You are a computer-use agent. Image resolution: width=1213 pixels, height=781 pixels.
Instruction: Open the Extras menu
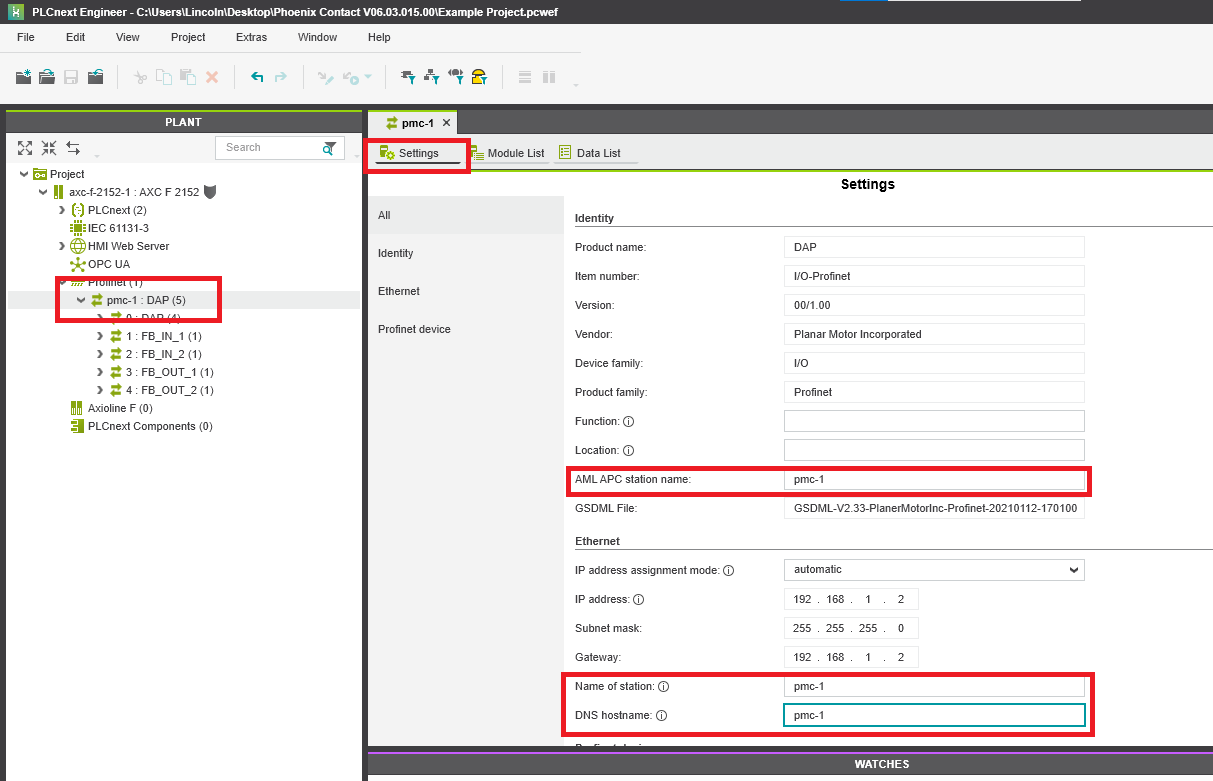click(x=251, y=37)
